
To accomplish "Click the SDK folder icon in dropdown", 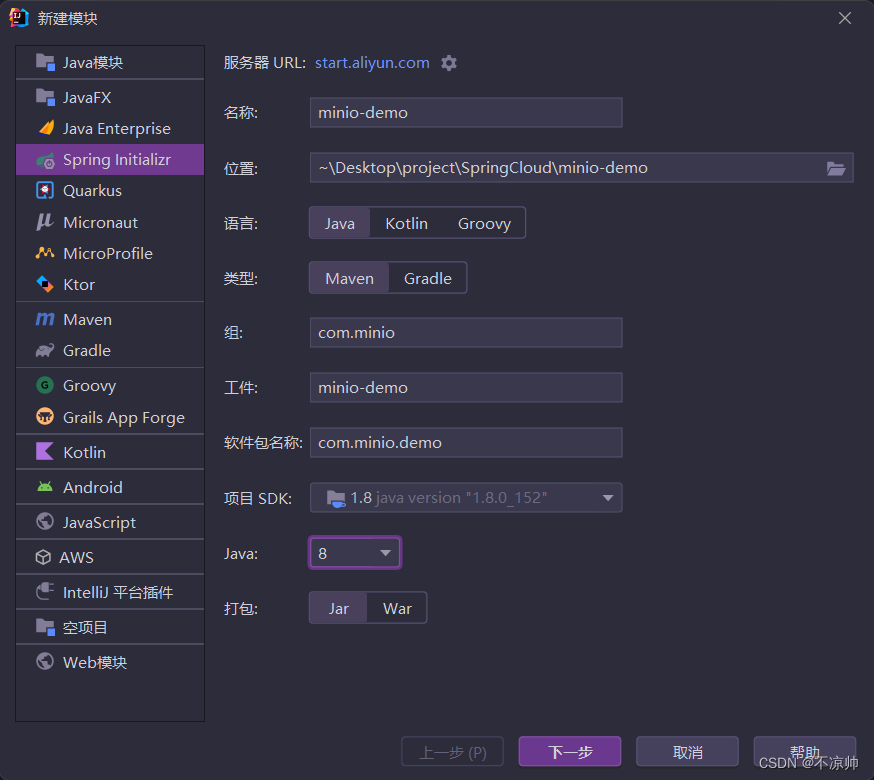I will [336, 498].
